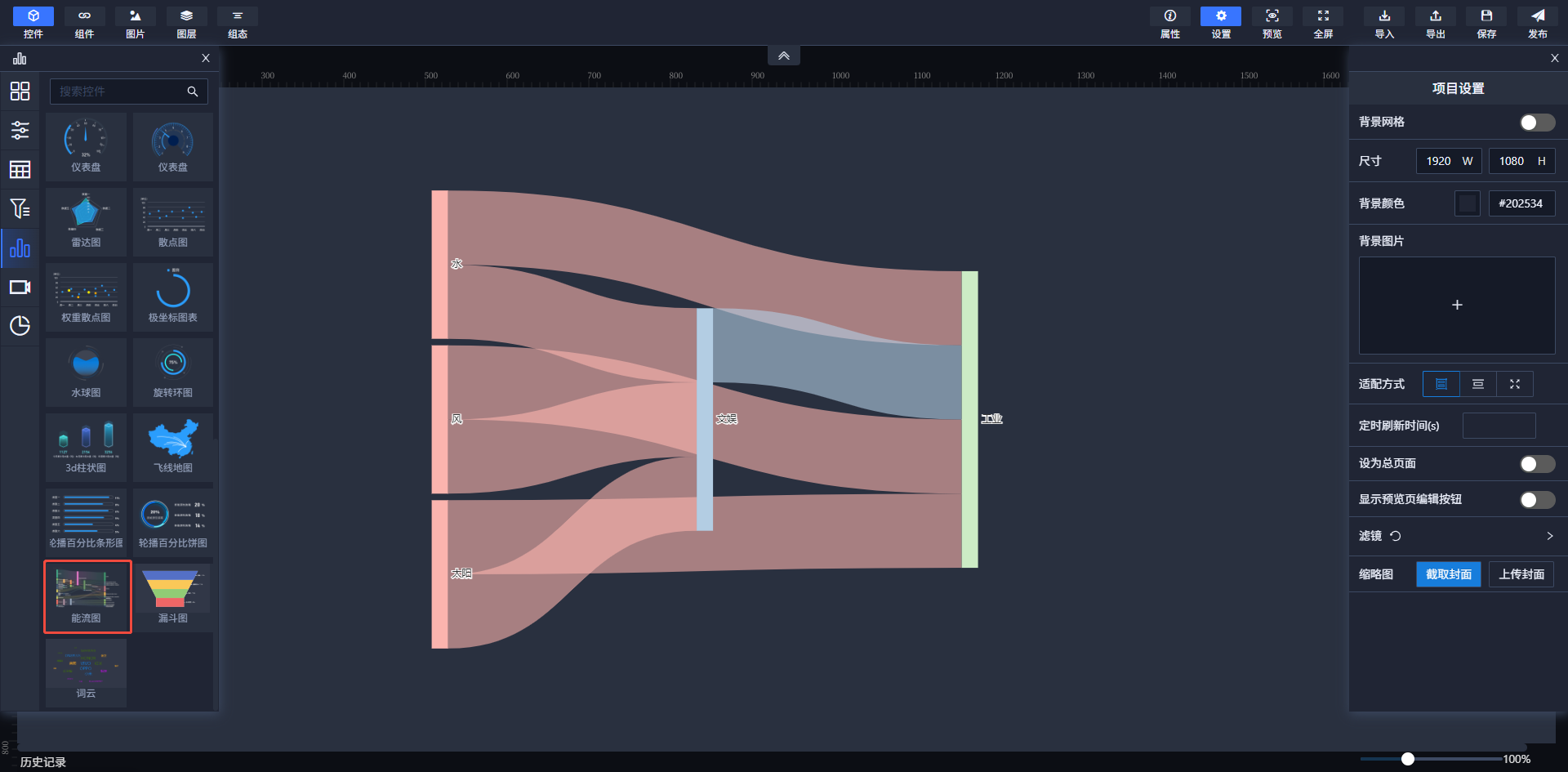The width and height of the screenshot is (1568, 772).
Task: Select the table category in left sidebar
Action: click(20, 169)
